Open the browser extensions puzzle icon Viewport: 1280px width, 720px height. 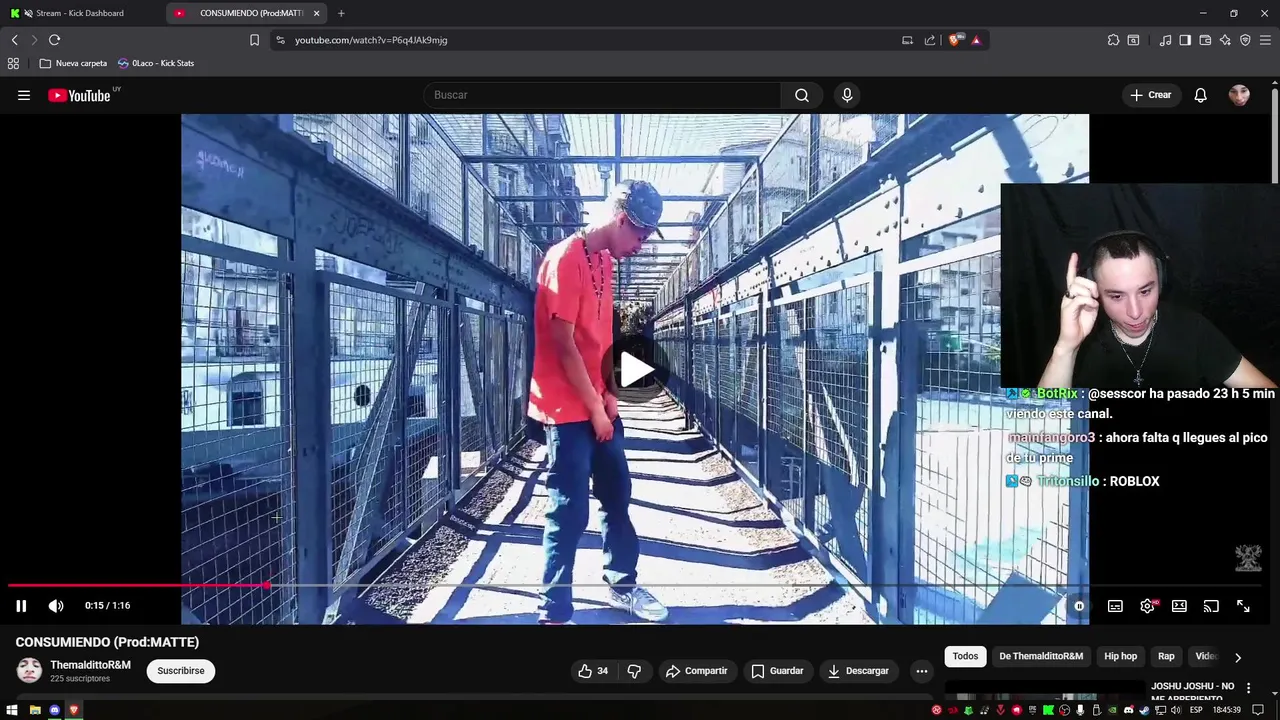pos(1113,40)
